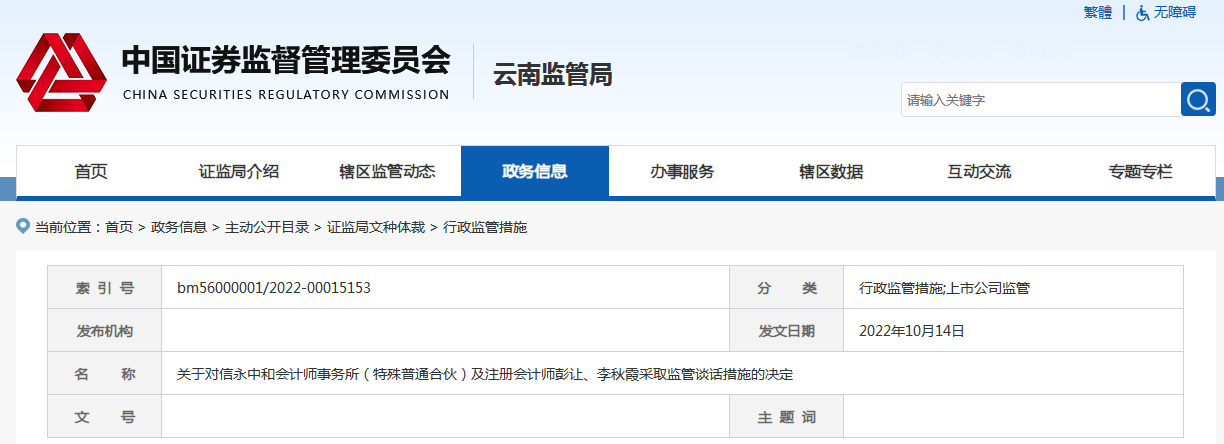Go to 主动公开目录 in the breadcrumb
The image size is (1224, 444).
point(267,227)
